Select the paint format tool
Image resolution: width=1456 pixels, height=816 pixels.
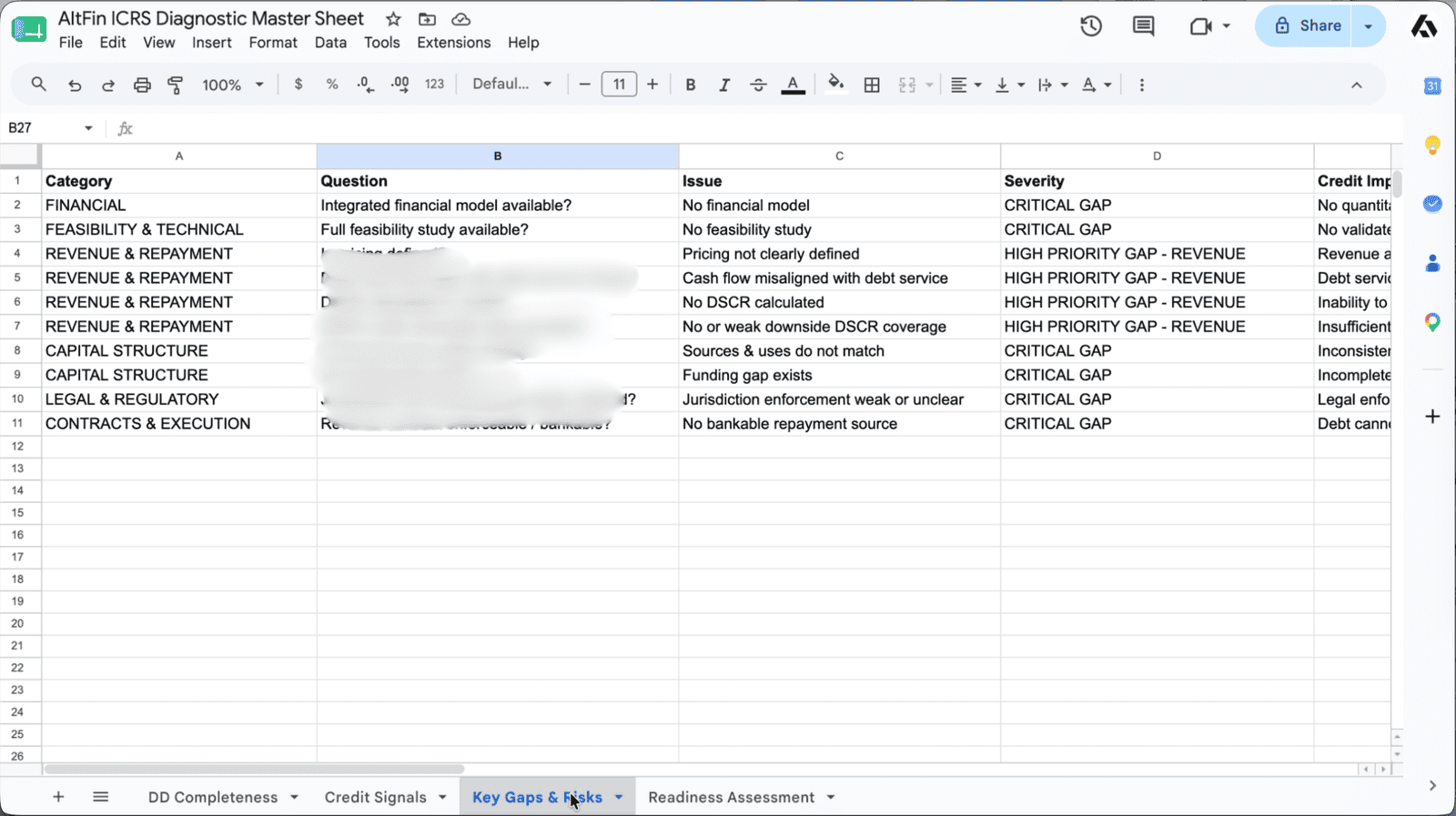(x=176, y=85)
